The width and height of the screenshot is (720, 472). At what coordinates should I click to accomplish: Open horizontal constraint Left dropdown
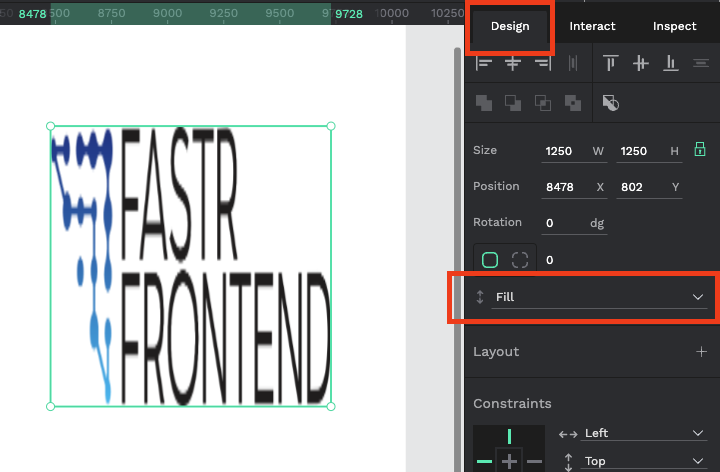(643, 433)
